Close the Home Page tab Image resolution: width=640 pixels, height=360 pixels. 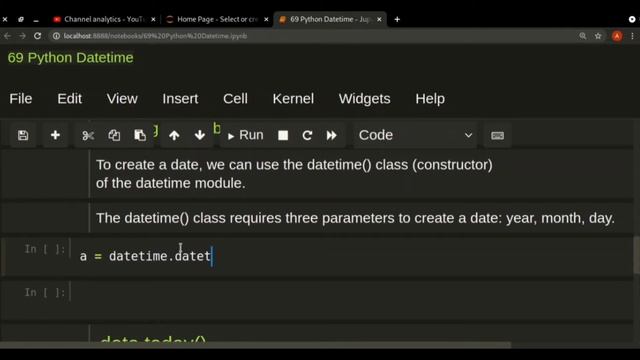[x=266, y=19]
